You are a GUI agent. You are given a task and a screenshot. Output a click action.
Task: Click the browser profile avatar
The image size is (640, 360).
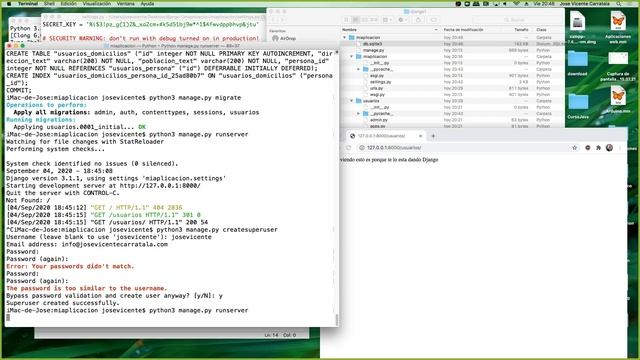(609, 148)
